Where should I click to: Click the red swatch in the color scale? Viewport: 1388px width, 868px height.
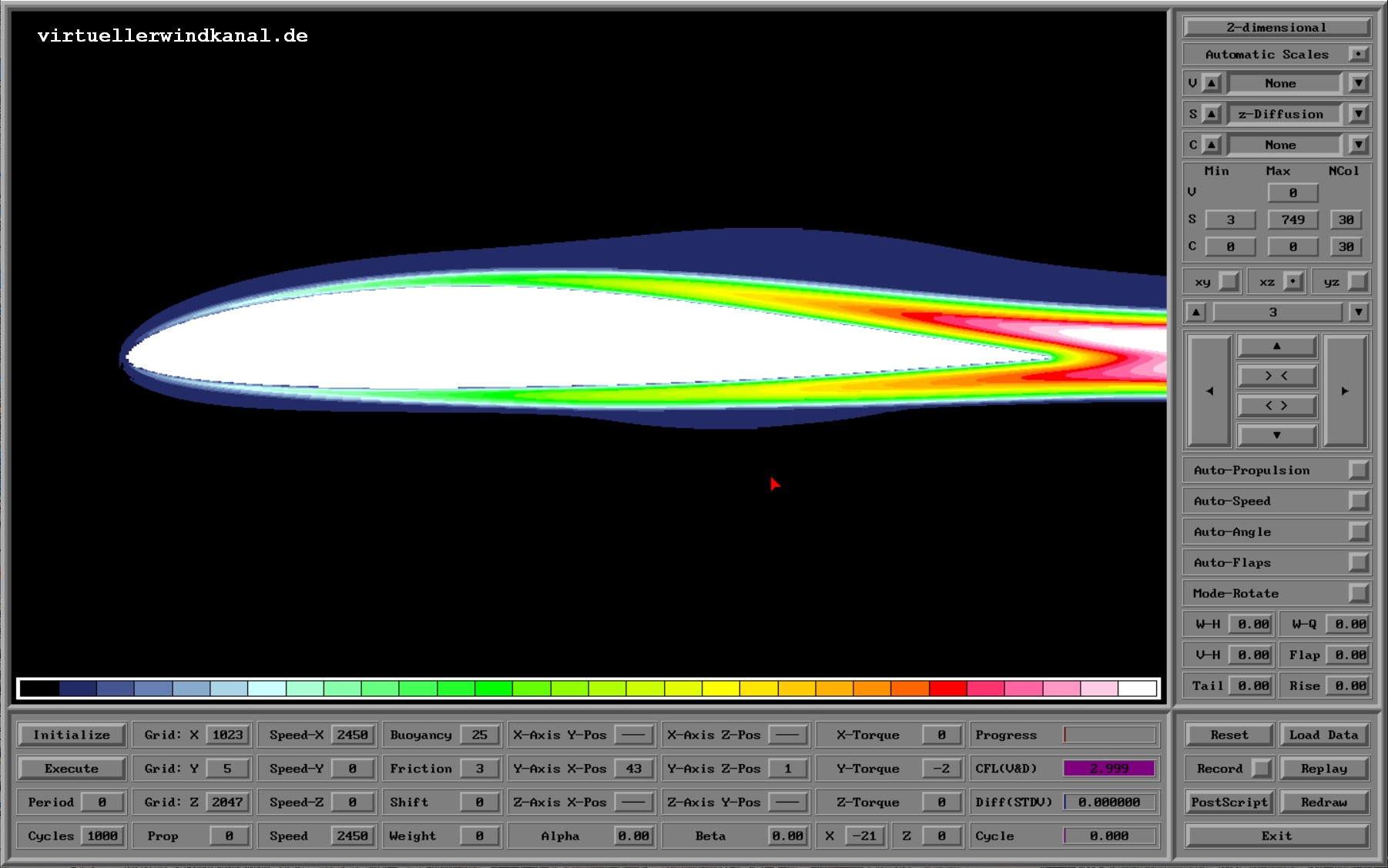click(947, 688)
